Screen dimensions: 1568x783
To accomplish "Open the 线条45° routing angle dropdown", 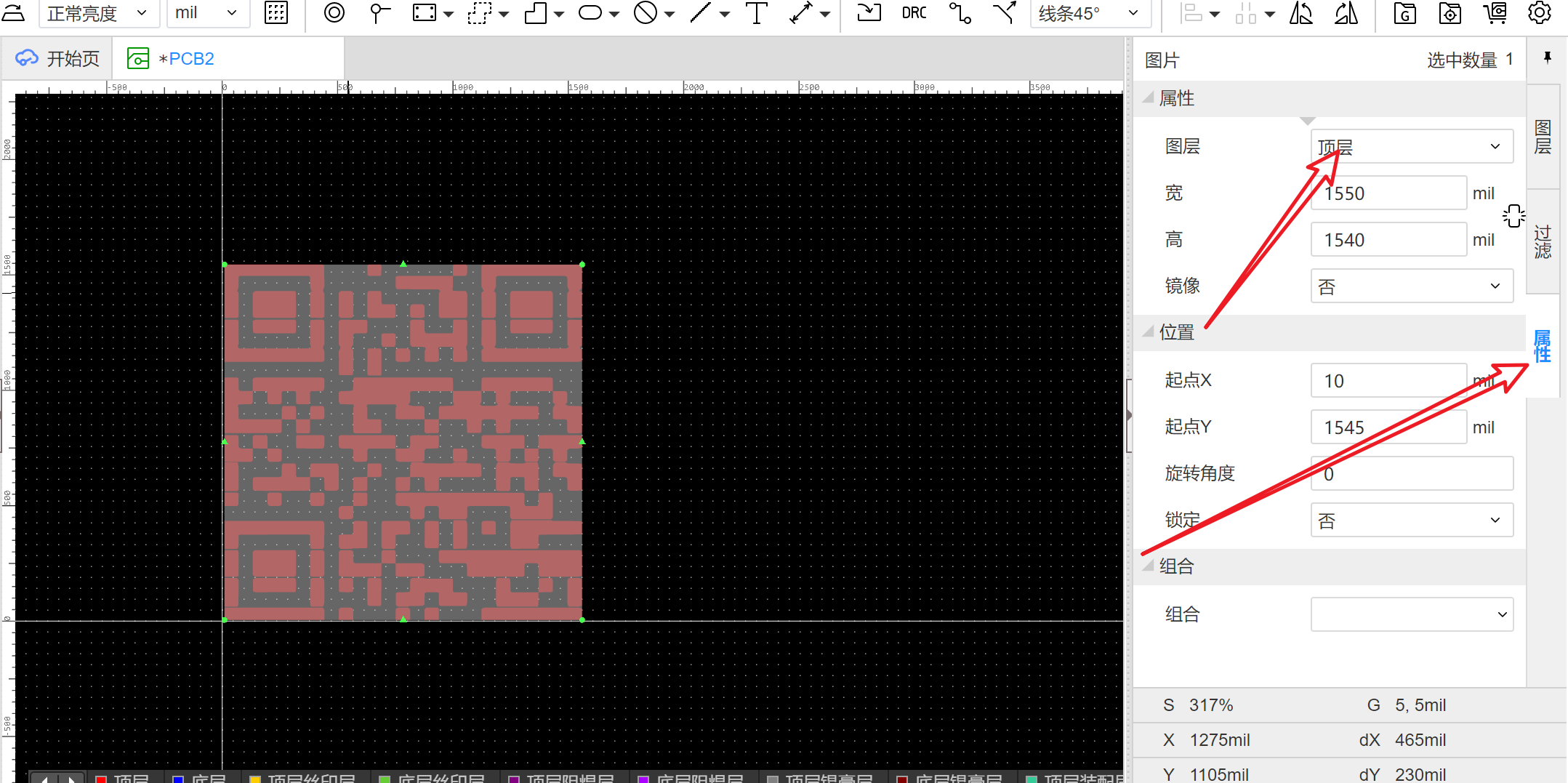I will pos(1090,13).
